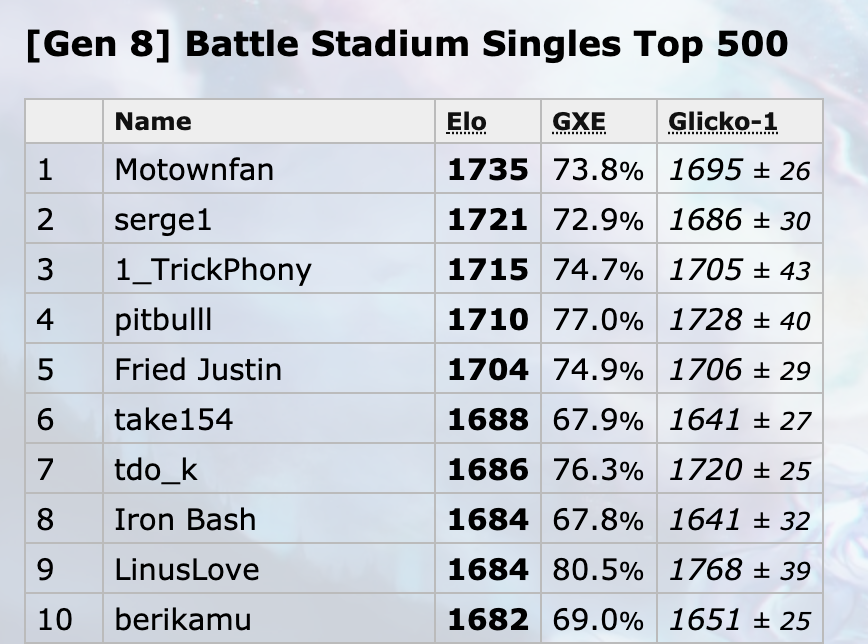The width and height of the screenshot is (868, 644).
Task: Click LinusLove's name in row nine
Action: point(187,570)
